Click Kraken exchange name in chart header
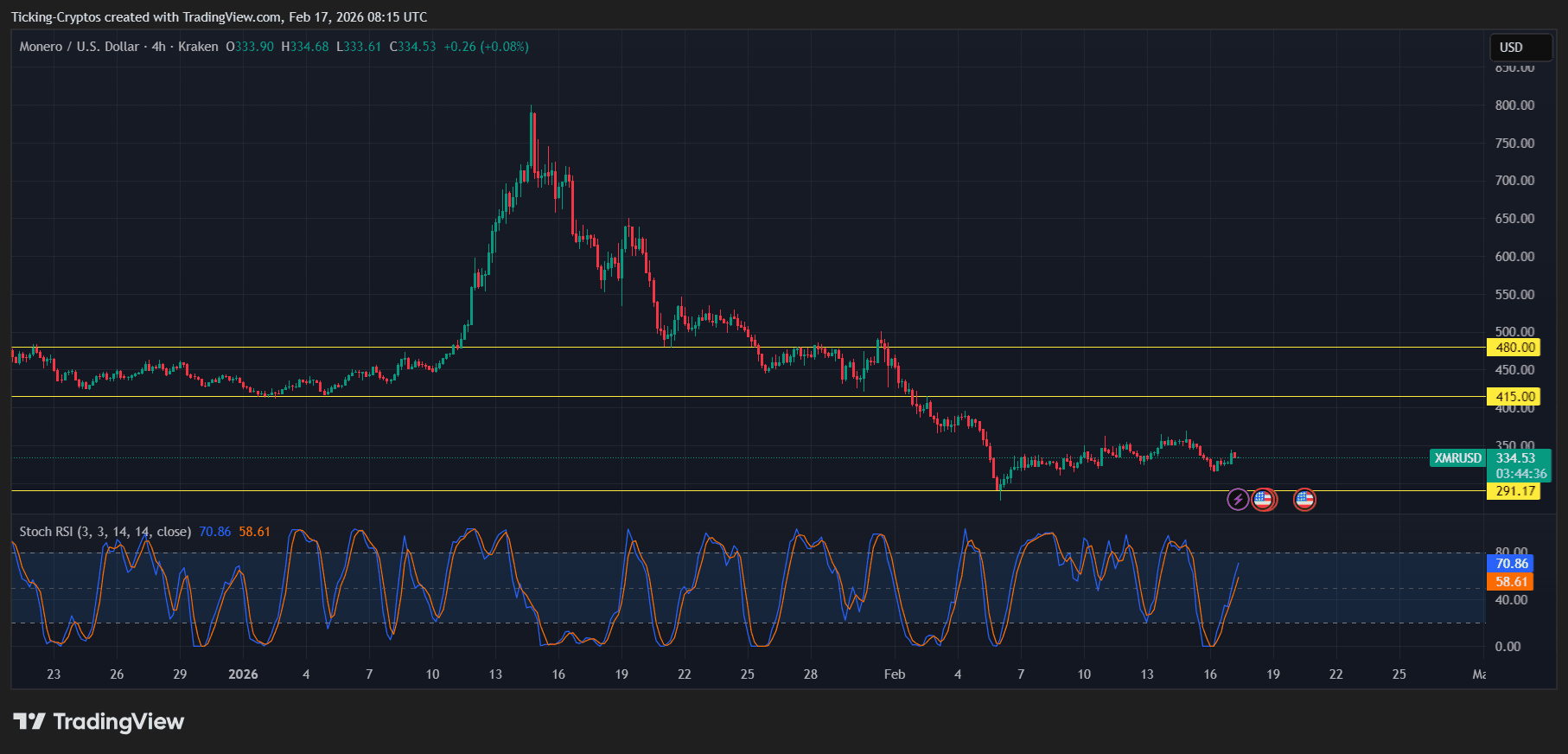The image size is (1568, 754). [198, 47]
